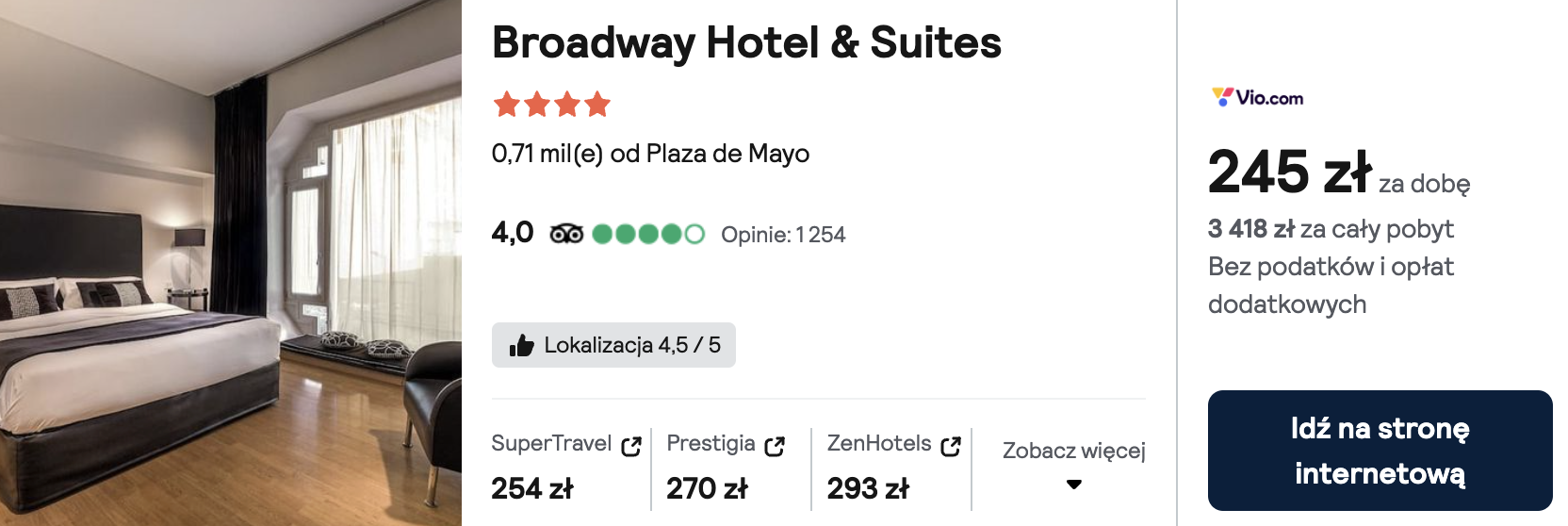This screenshot has height=526, width=1568.
Task: Click the Vio.com logo
Action: tap(1257, 97)
